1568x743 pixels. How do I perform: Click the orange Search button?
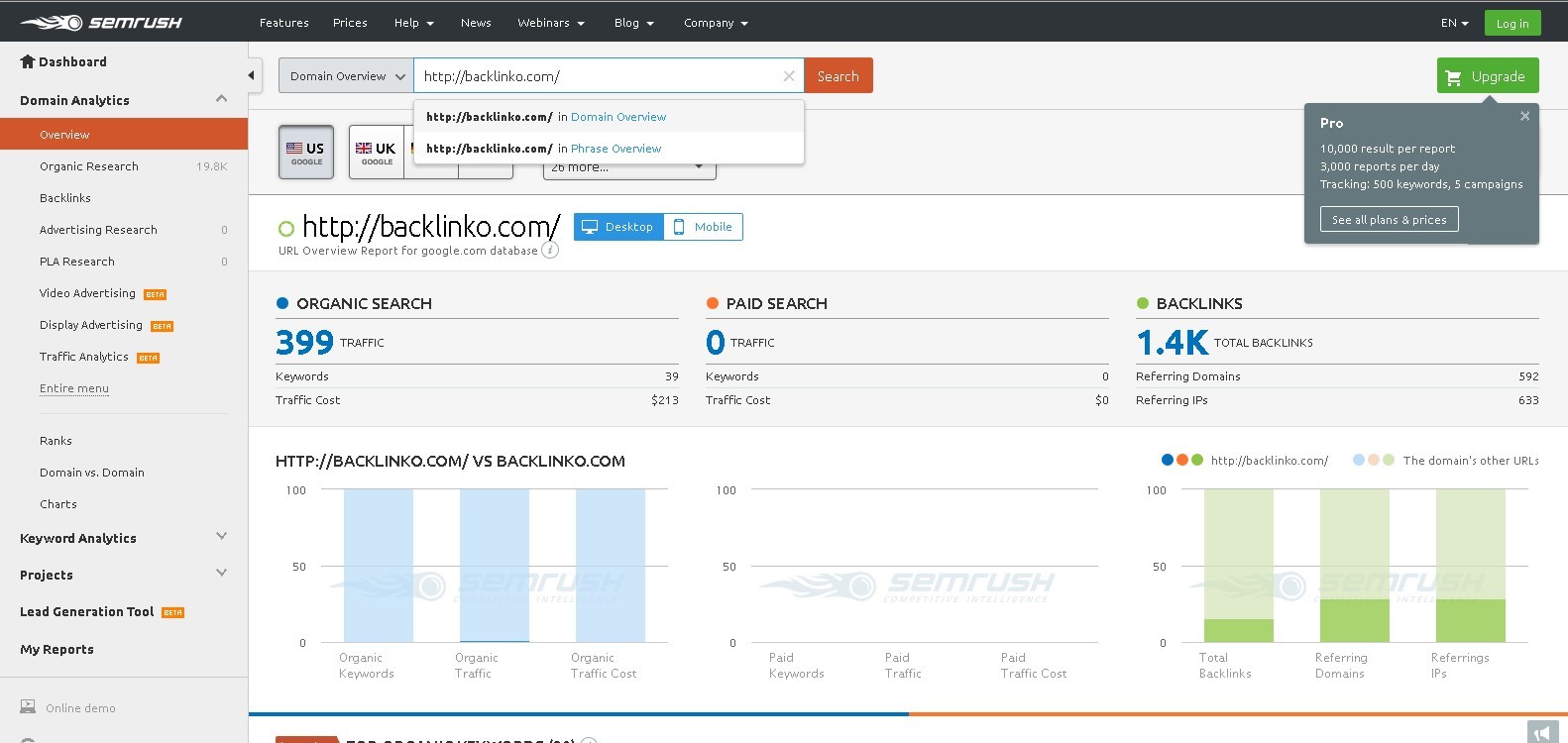(839, 76)
